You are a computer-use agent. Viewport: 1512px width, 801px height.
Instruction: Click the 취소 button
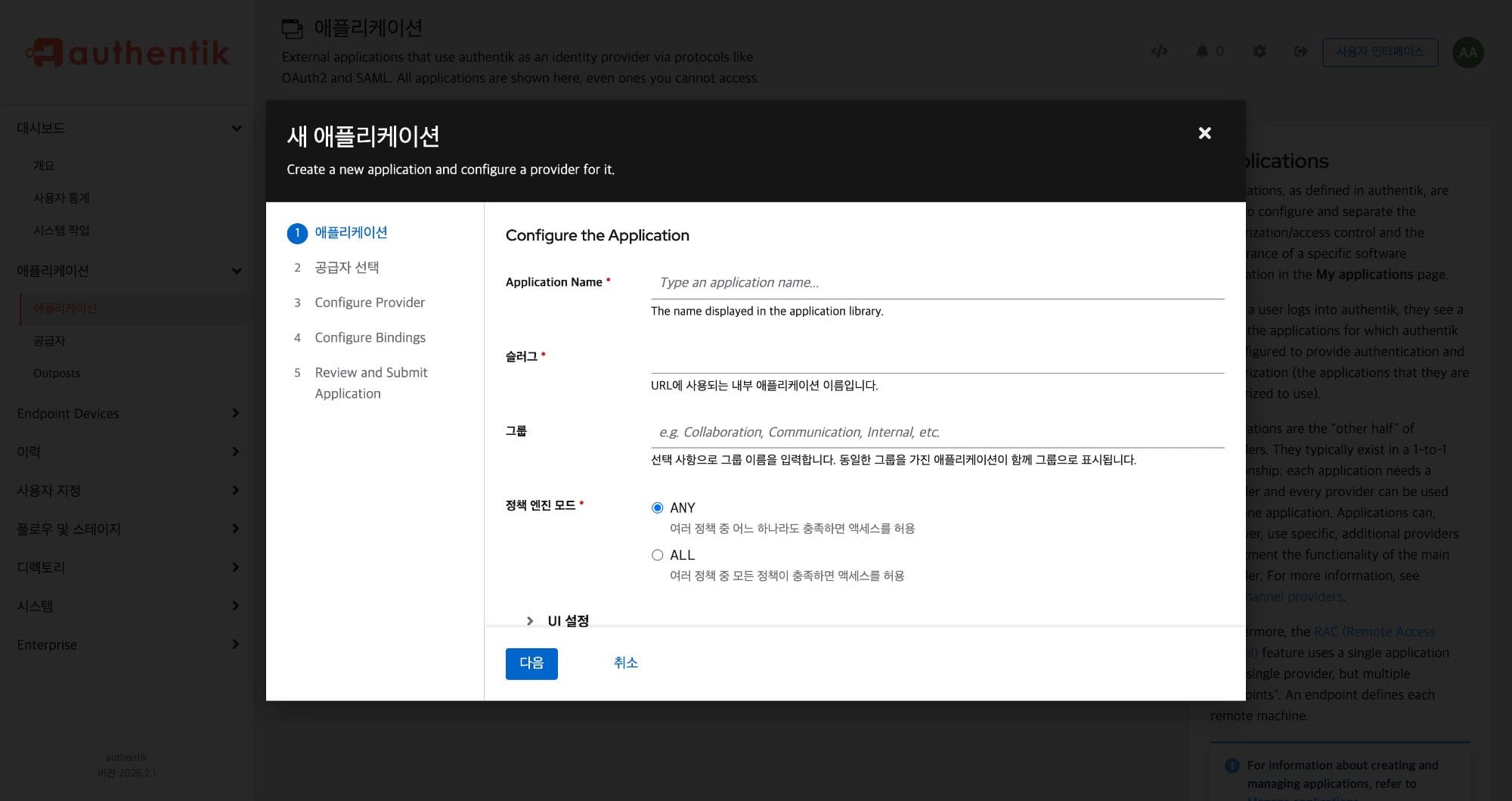click(625, 663)
